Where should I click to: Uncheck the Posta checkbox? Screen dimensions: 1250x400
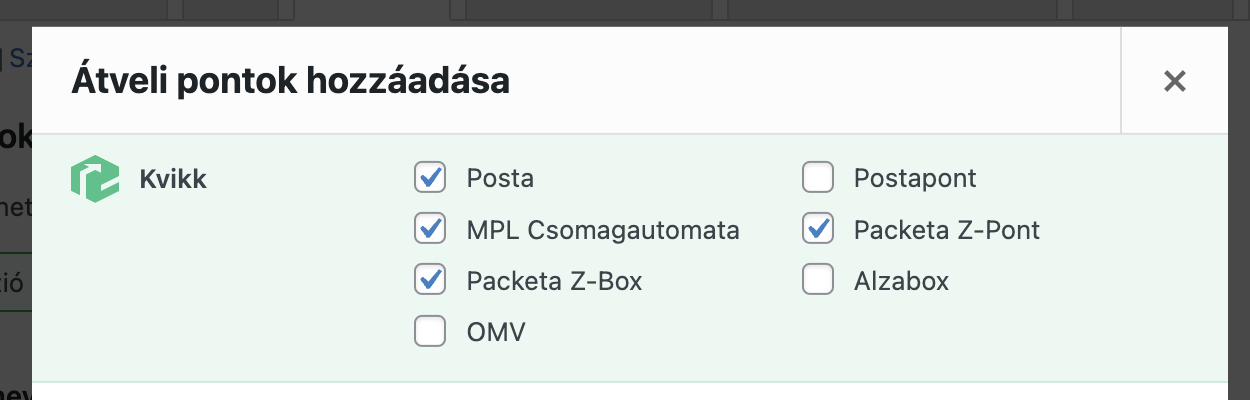point(430,178)
